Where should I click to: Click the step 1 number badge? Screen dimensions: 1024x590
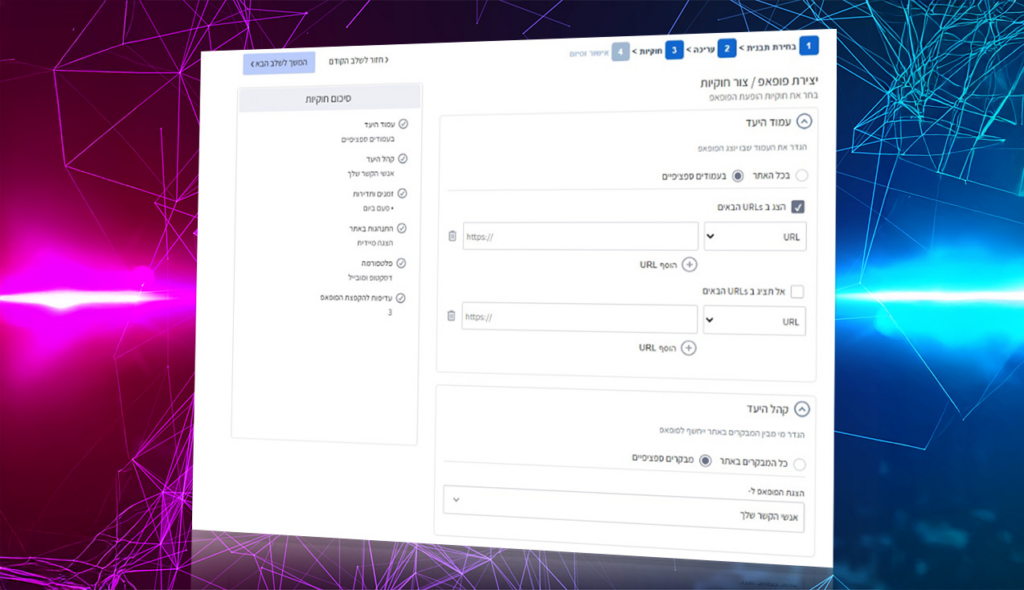[x=808, y=46]
